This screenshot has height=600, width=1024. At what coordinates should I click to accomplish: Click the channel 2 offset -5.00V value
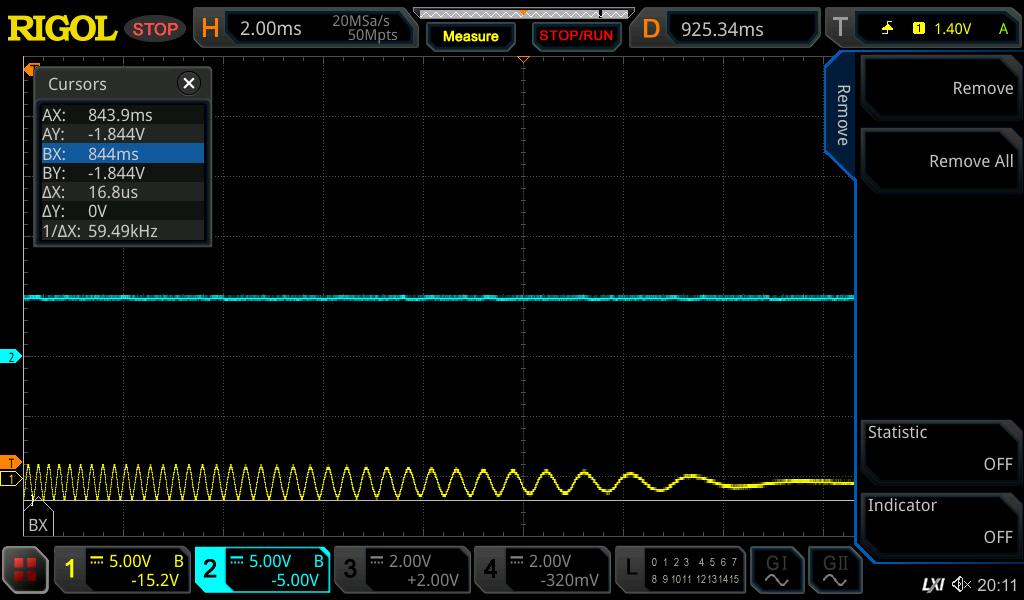click(x=295, y=580)
